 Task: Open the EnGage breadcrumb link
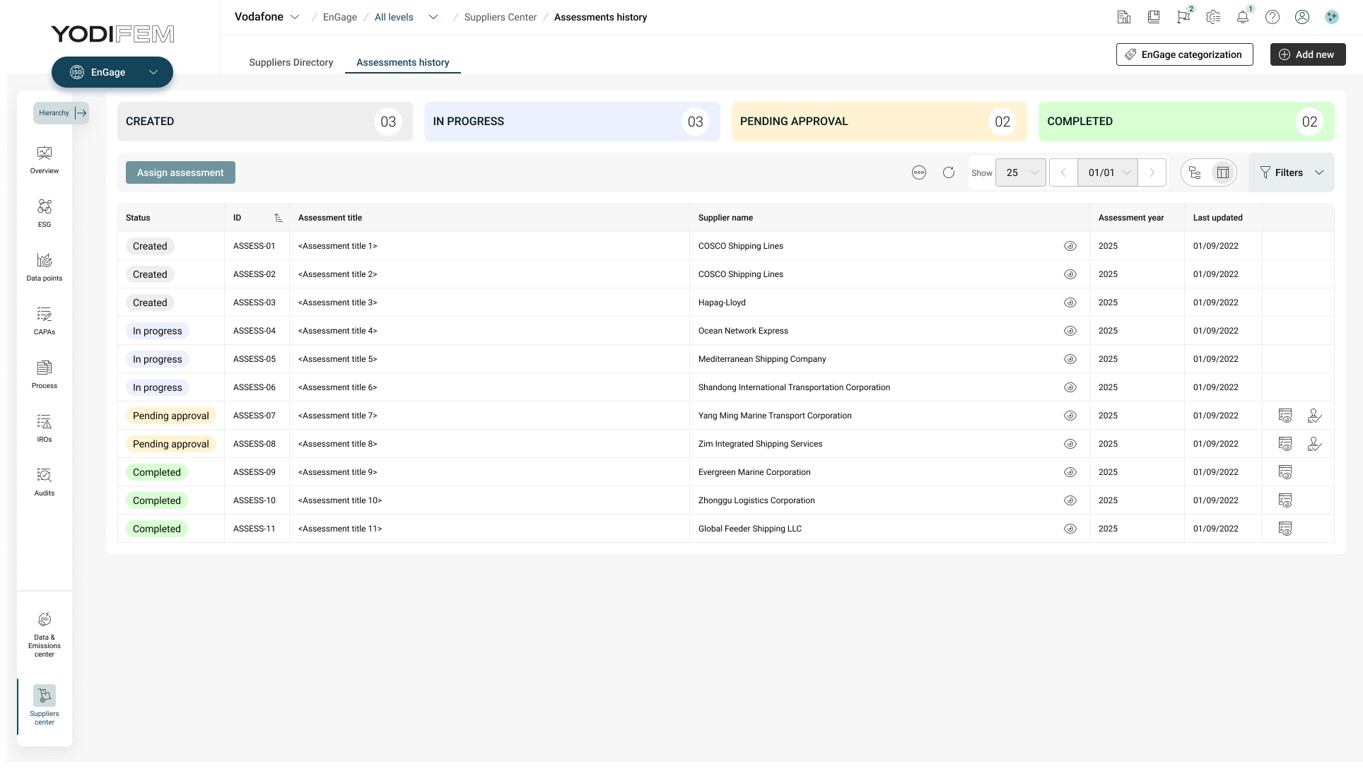coord(340,17)
